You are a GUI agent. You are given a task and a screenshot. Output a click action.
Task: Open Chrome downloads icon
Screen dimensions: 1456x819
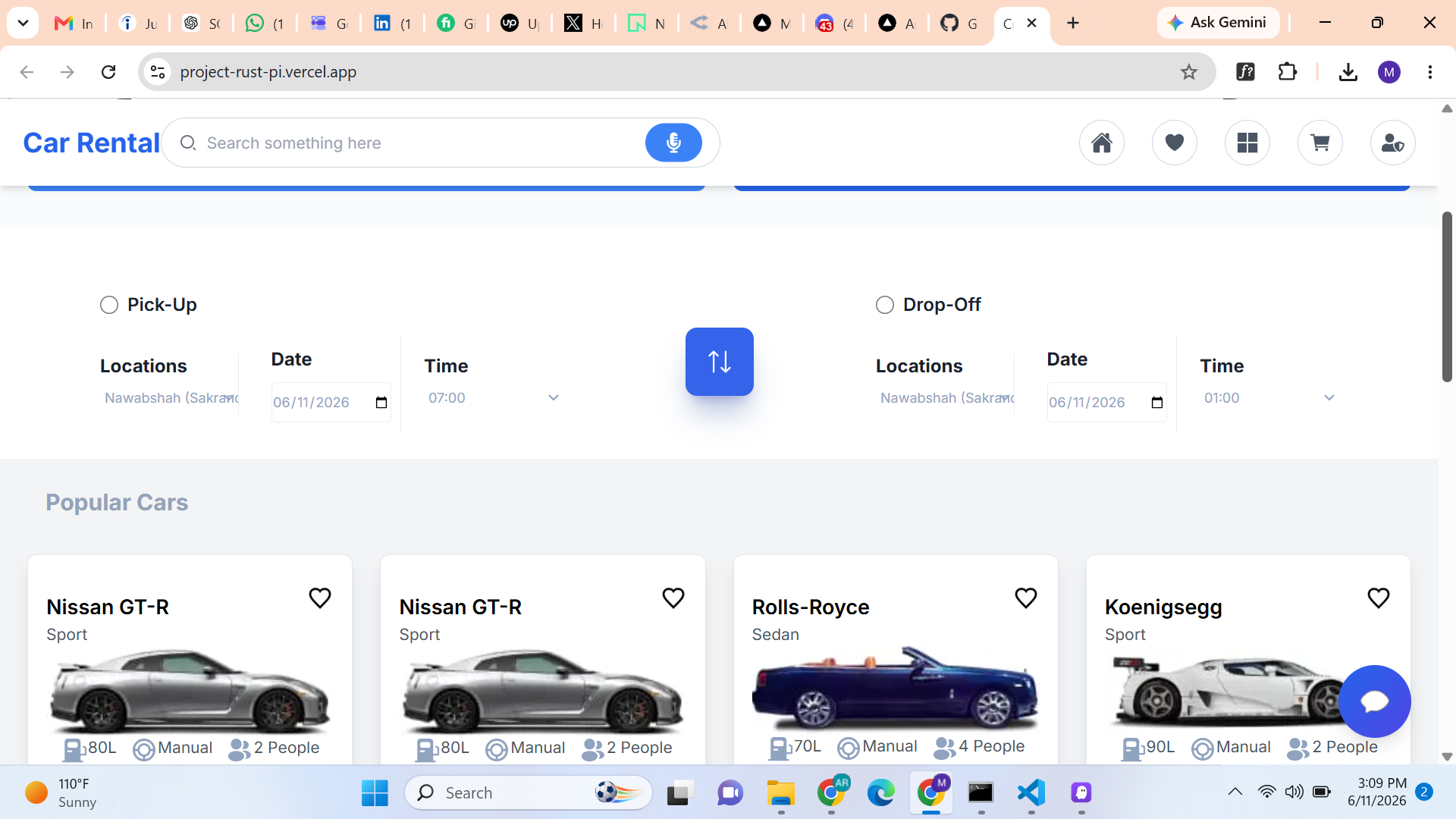click(1348, 72)
